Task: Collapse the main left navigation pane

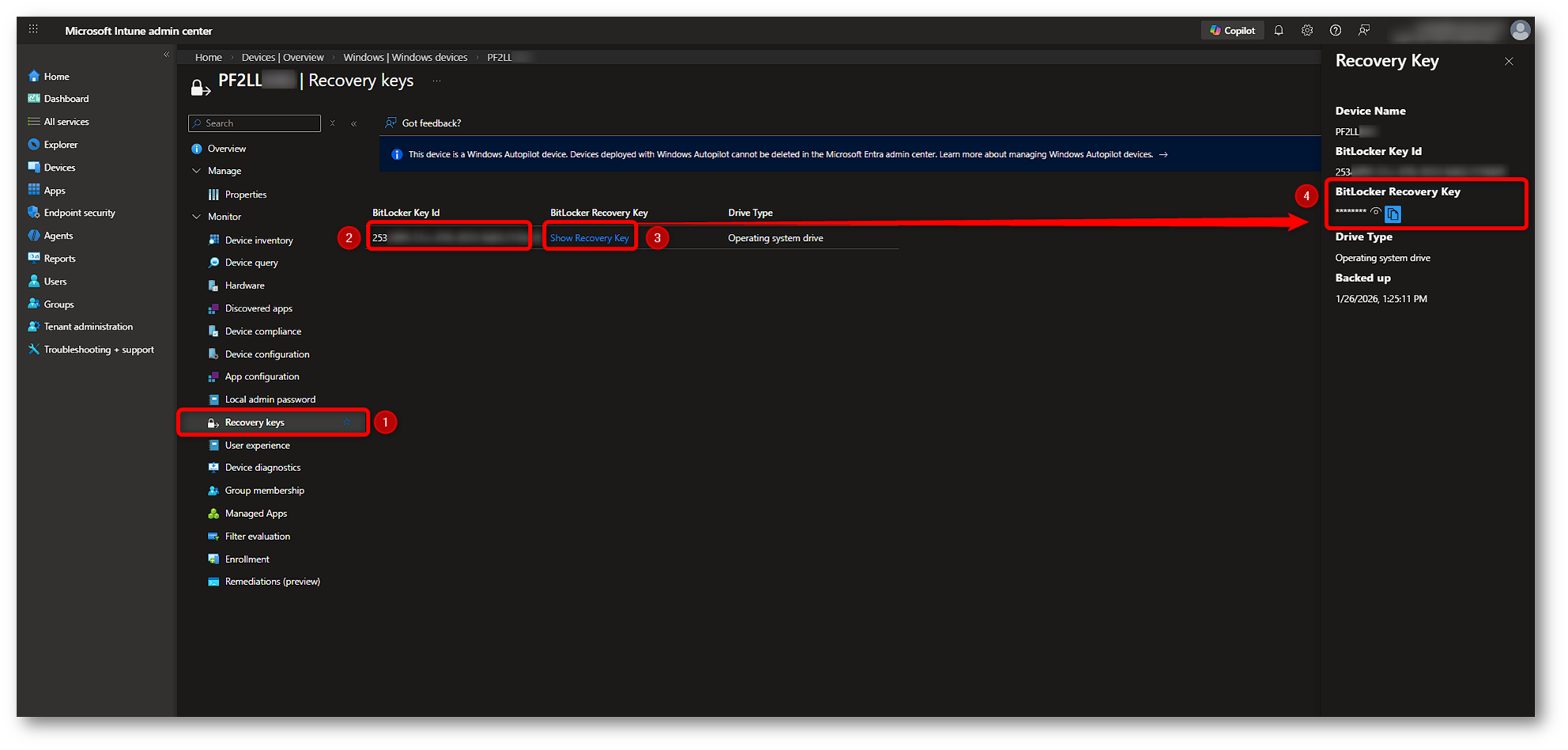Action: tap(166, 55)
